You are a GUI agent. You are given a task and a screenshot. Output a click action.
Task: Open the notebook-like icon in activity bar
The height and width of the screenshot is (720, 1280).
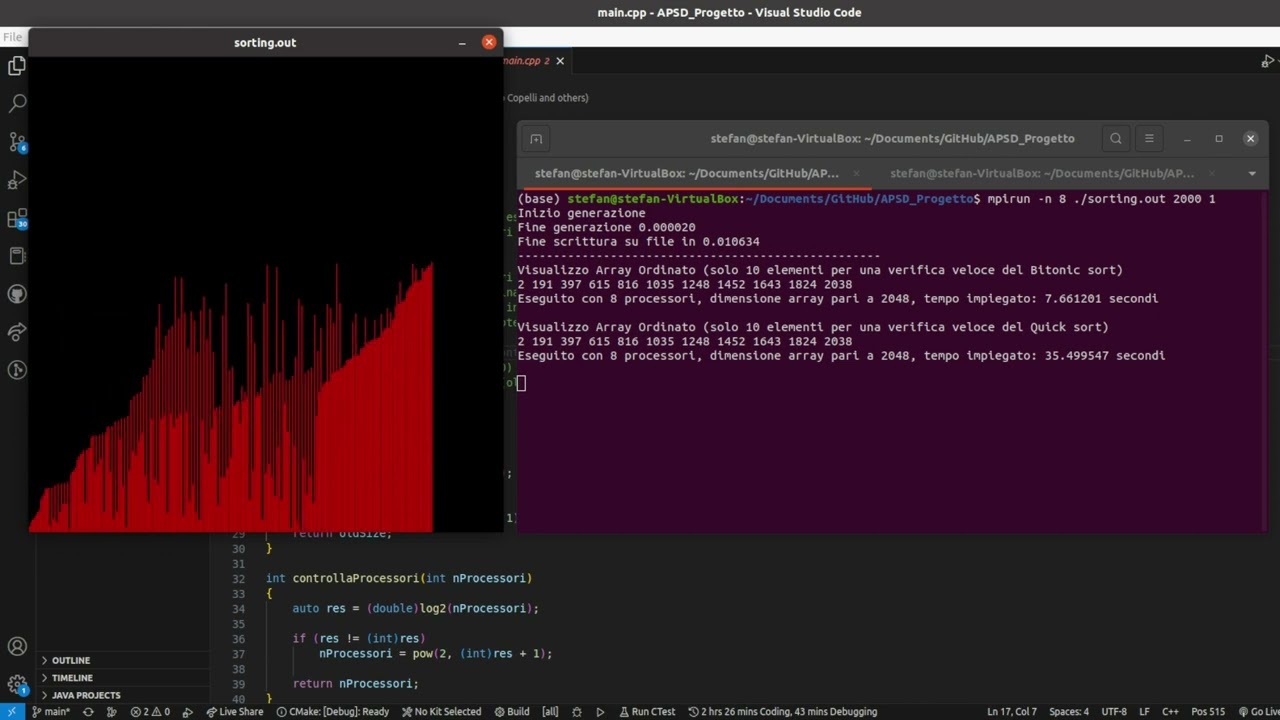17,256
